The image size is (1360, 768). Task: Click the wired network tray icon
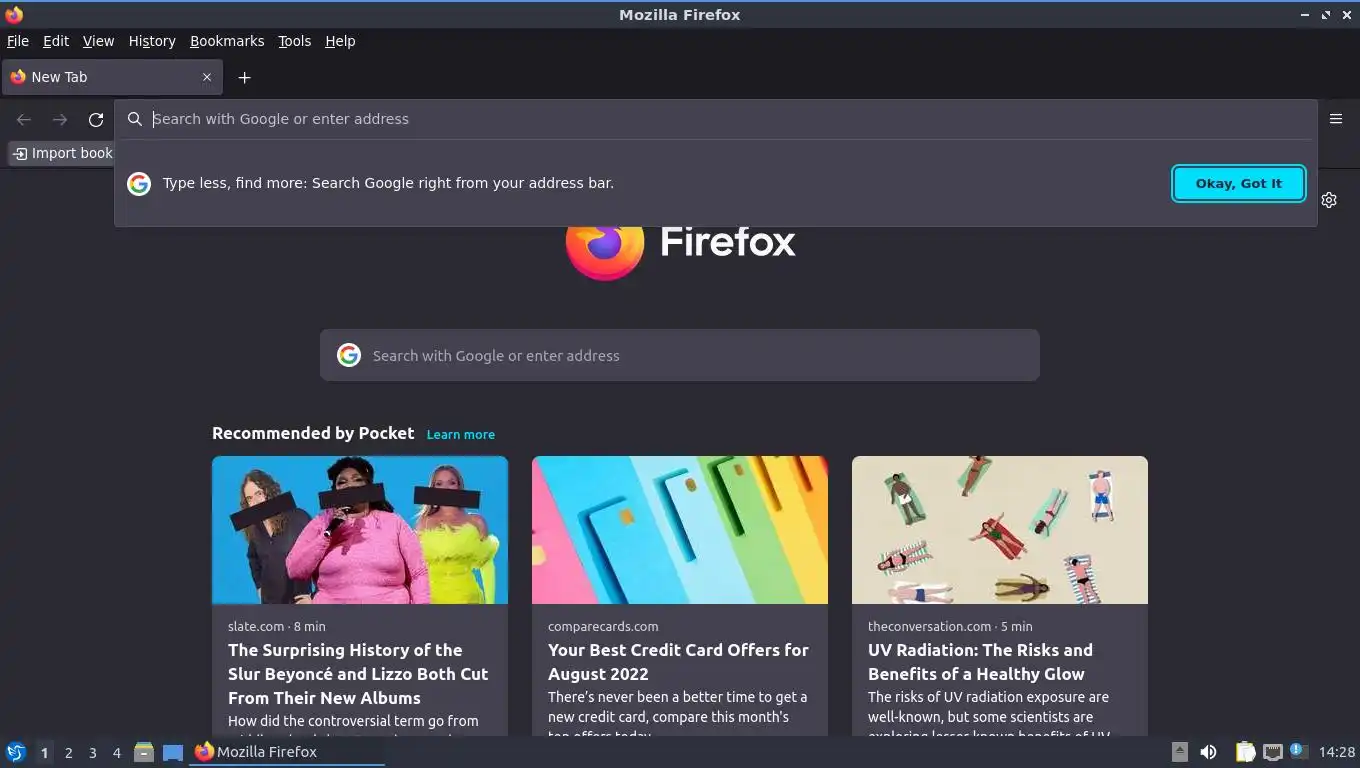click(x=1273, y=752)
